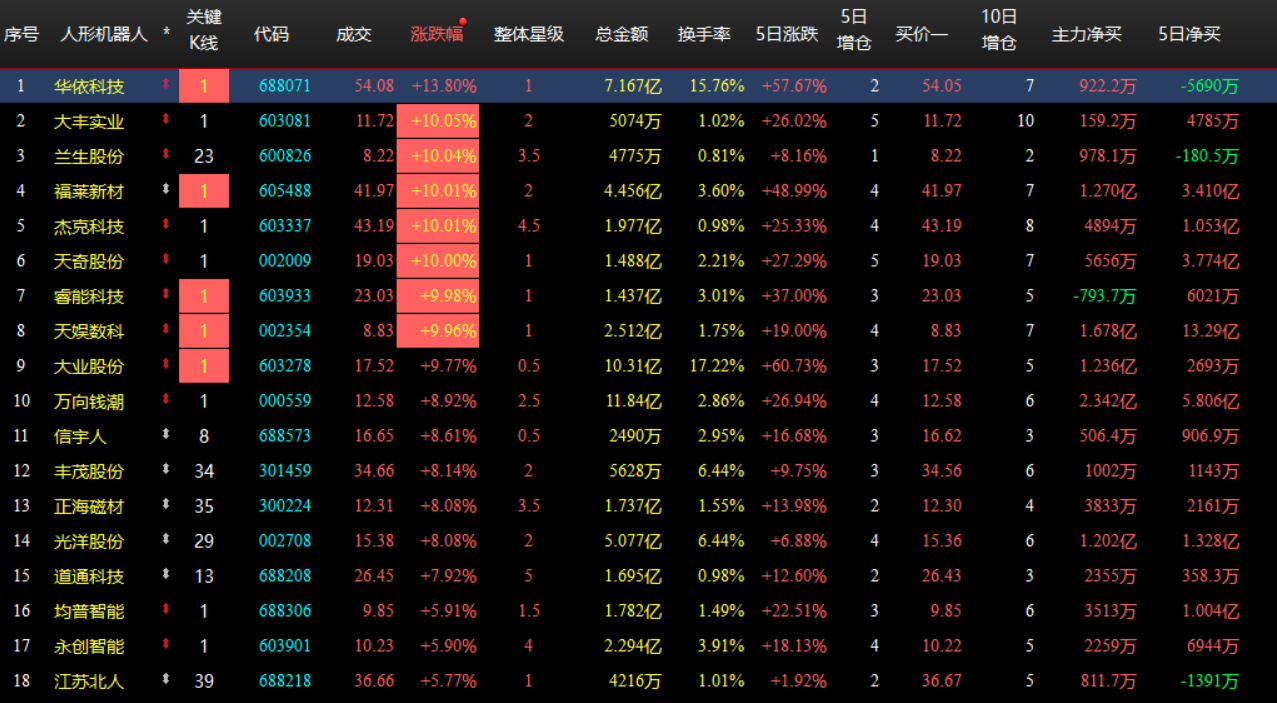
Task: Click the marker icon beside 华依科技
Action: coord(166,85)
